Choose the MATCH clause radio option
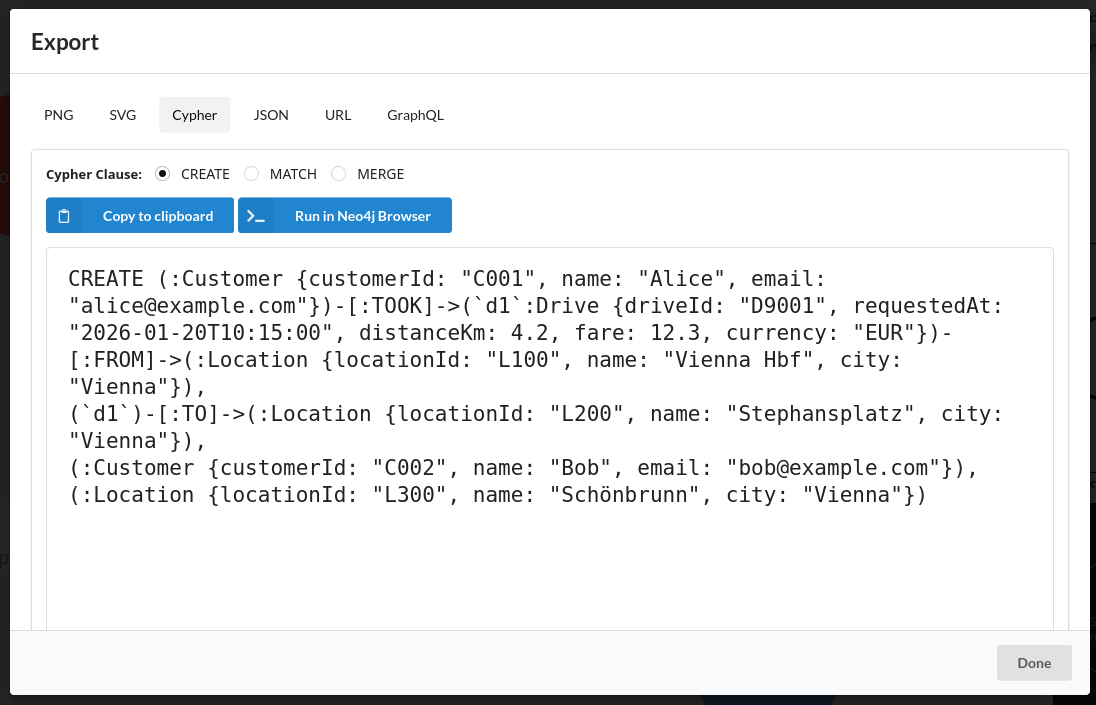Screen dimensions: 1096x705 pos(252,174)
